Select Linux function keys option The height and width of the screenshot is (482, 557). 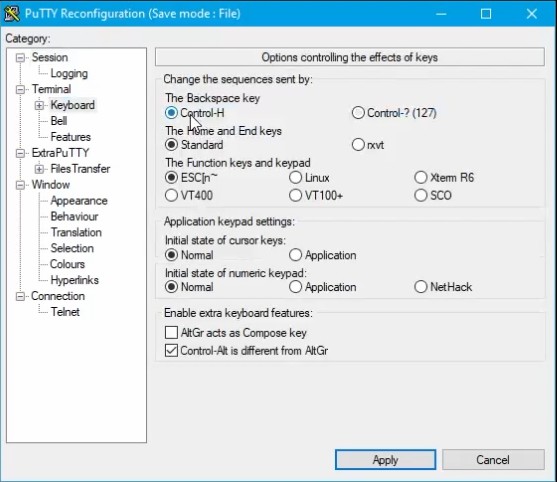[x=295, y=178]
